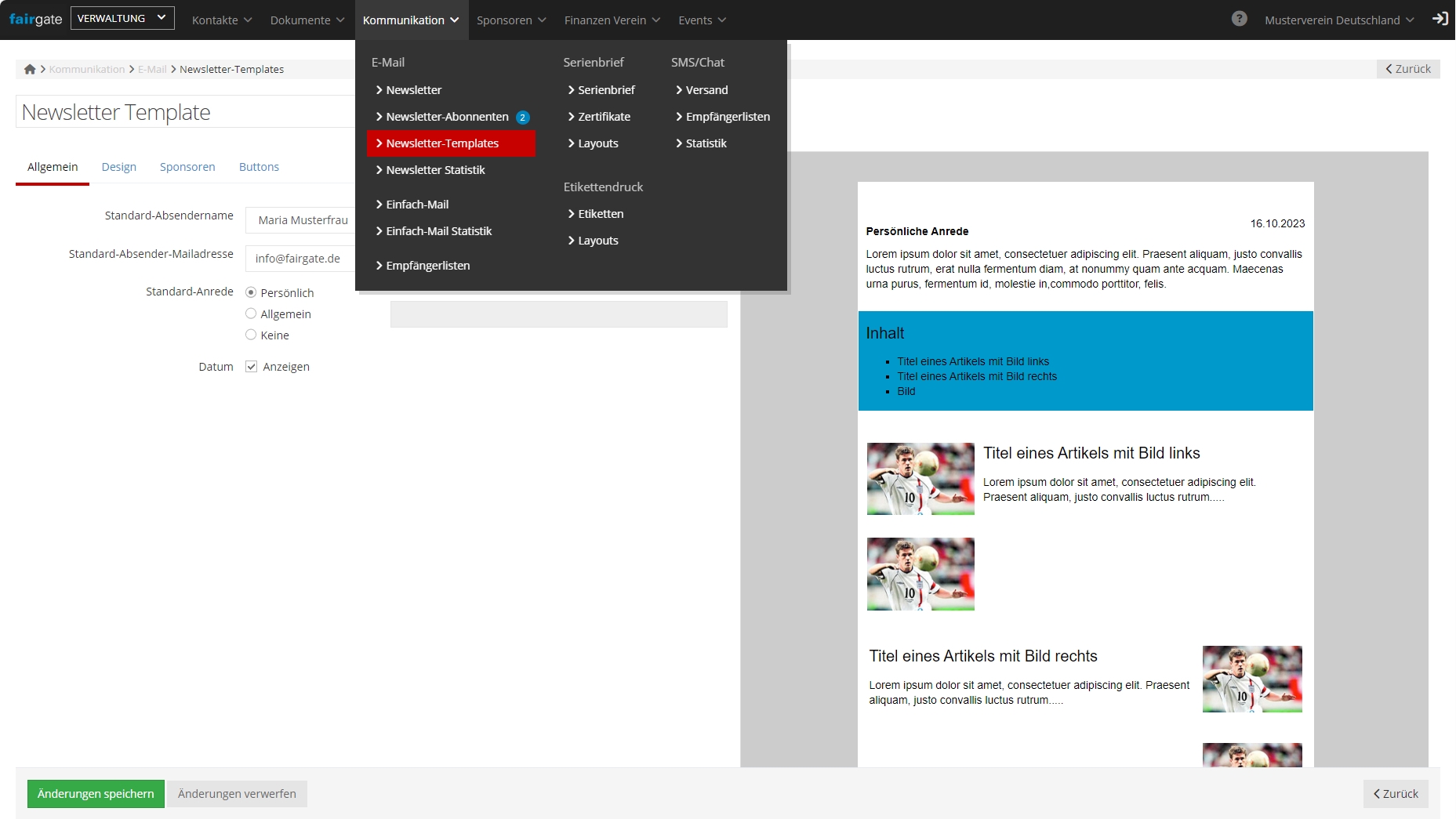Select the Persönlich salutation option
Image resolution: width=1456 pixels, height=819 pixels.
(251, 292)
